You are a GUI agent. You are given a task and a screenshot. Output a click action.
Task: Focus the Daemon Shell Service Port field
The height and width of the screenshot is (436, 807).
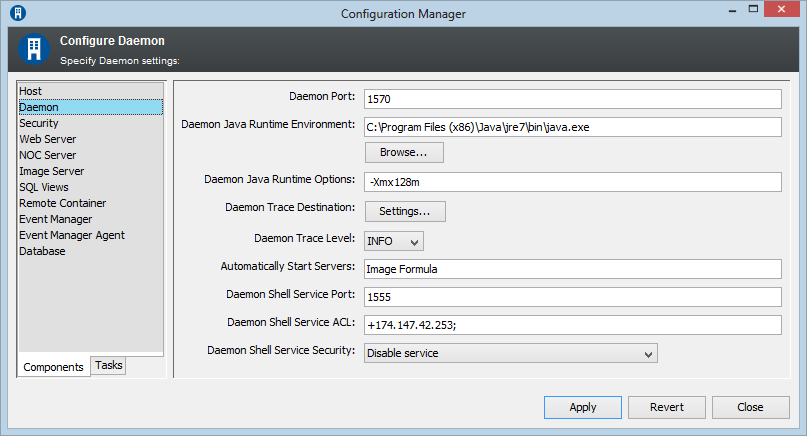point(573,297)
